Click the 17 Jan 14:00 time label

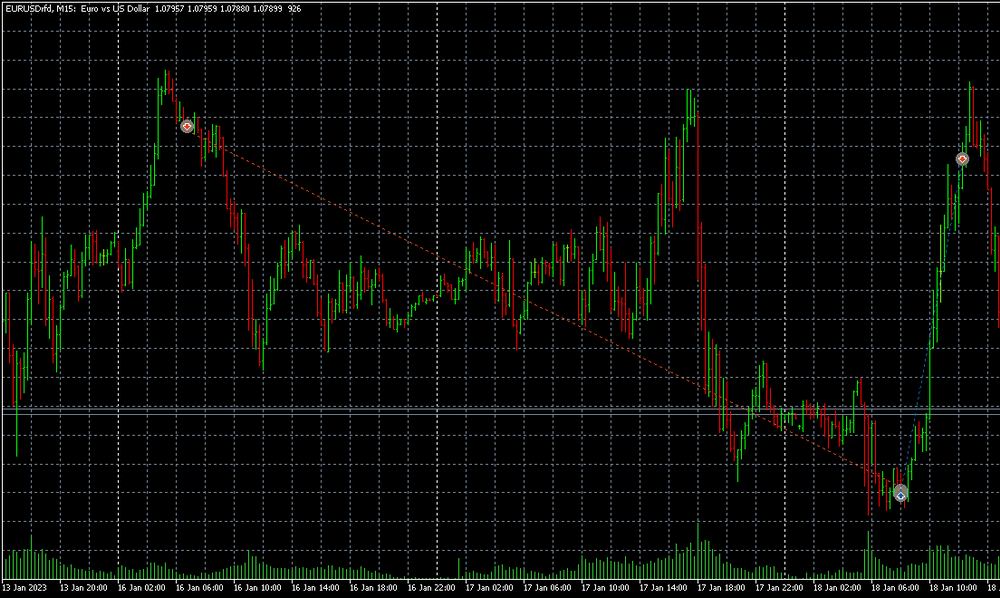click(663, 588)
